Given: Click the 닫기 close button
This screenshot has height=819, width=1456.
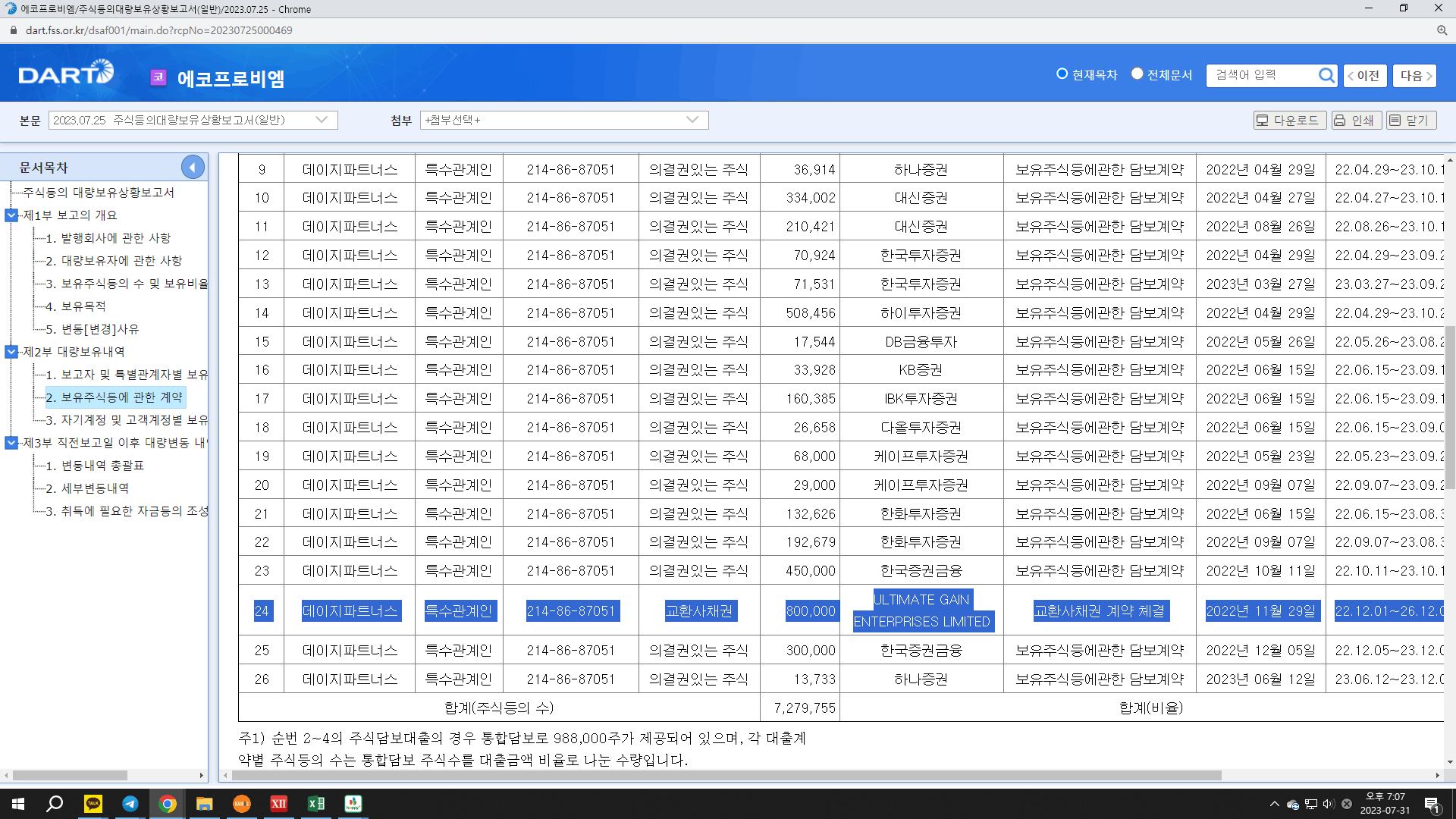Looking at the screenshot, I should click(1410, 120).
